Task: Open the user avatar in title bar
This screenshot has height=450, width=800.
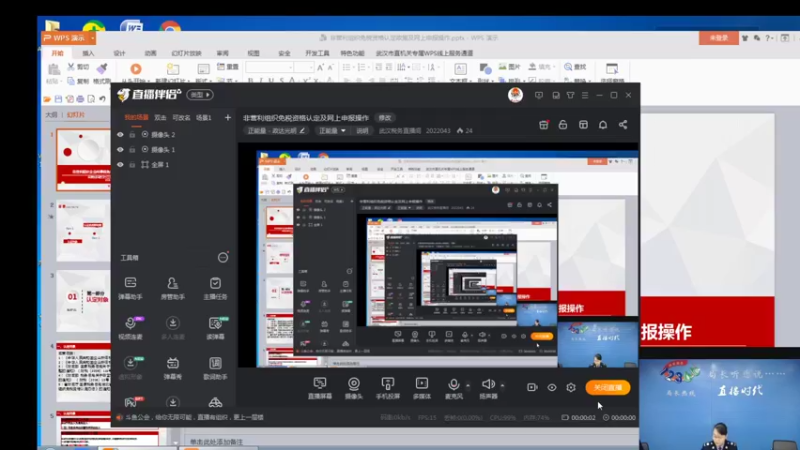Action: [515, 95]
